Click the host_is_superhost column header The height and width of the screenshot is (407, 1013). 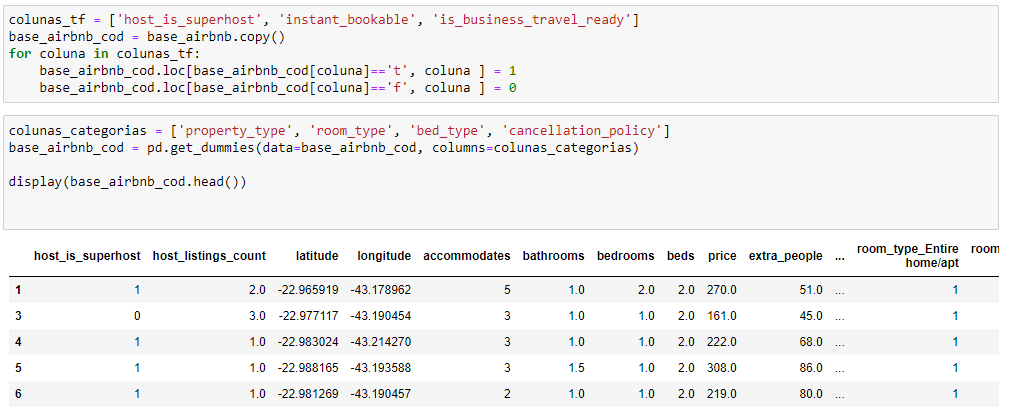(x=87, y=256)
